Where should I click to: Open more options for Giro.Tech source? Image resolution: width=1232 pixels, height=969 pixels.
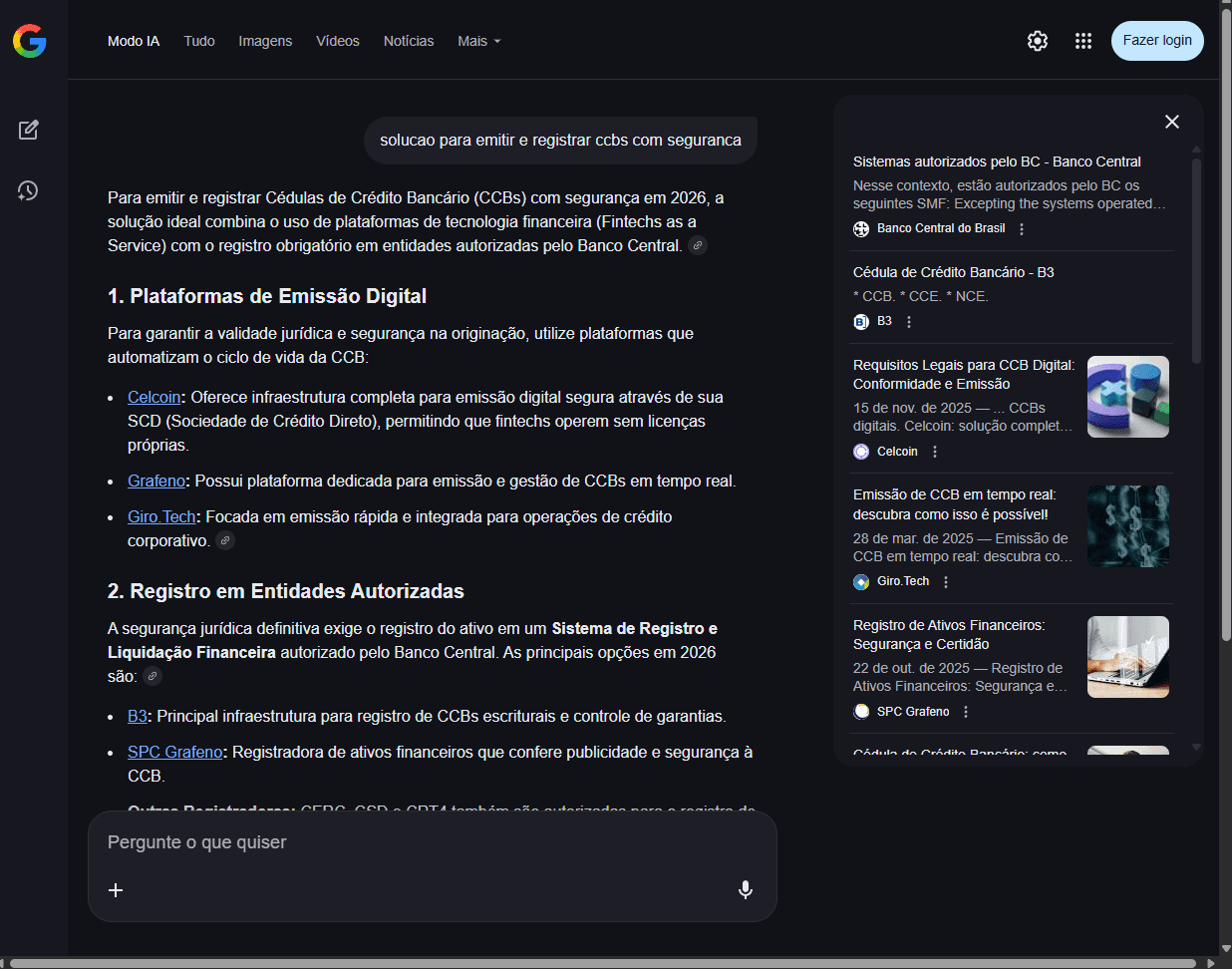tap(946, 582)
